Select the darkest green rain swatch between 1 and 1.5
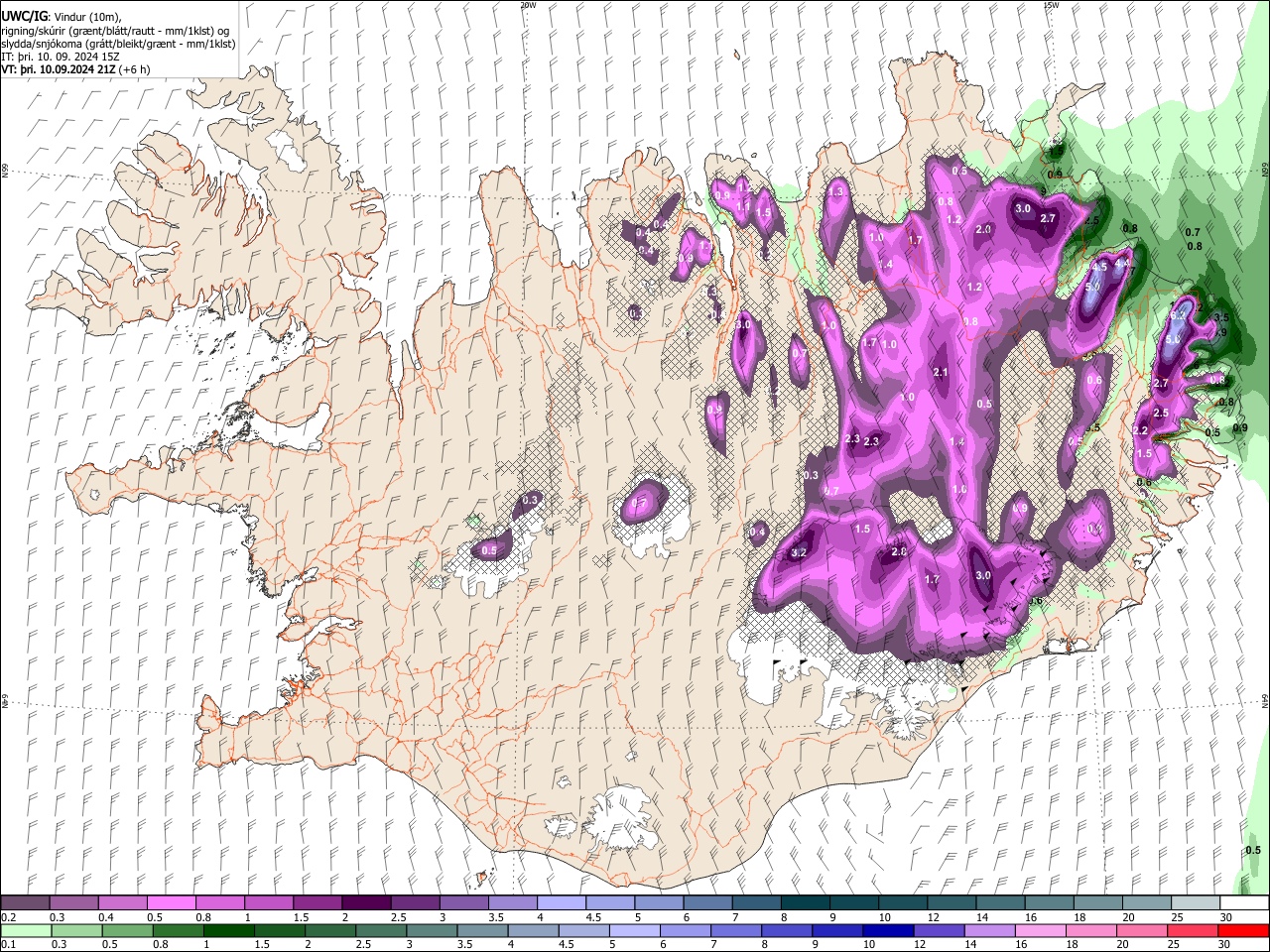This screenshot has width=1270, height=952. coord(228,930)
